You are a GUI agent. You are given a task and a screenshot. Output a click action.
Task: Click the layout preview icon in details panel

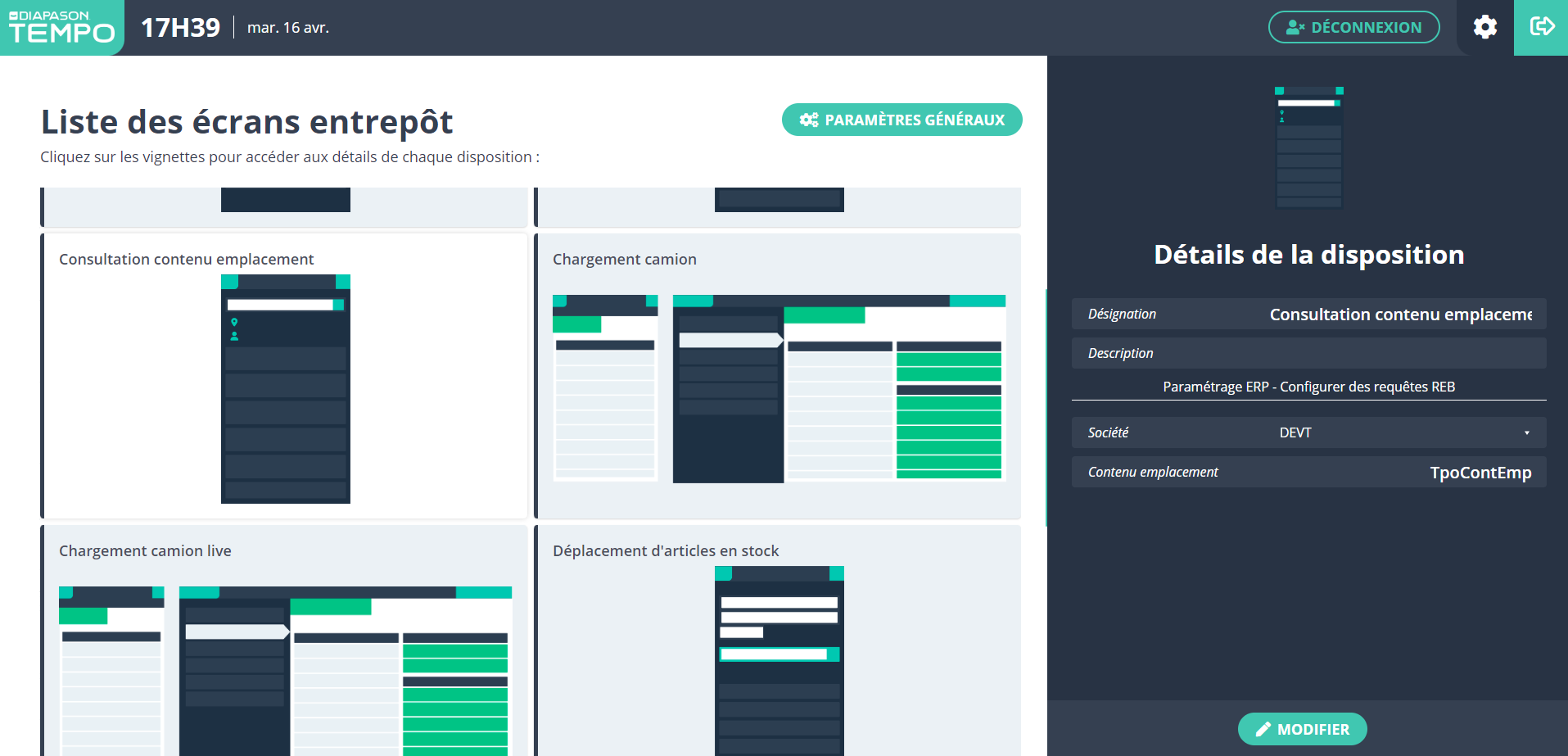1308,147
